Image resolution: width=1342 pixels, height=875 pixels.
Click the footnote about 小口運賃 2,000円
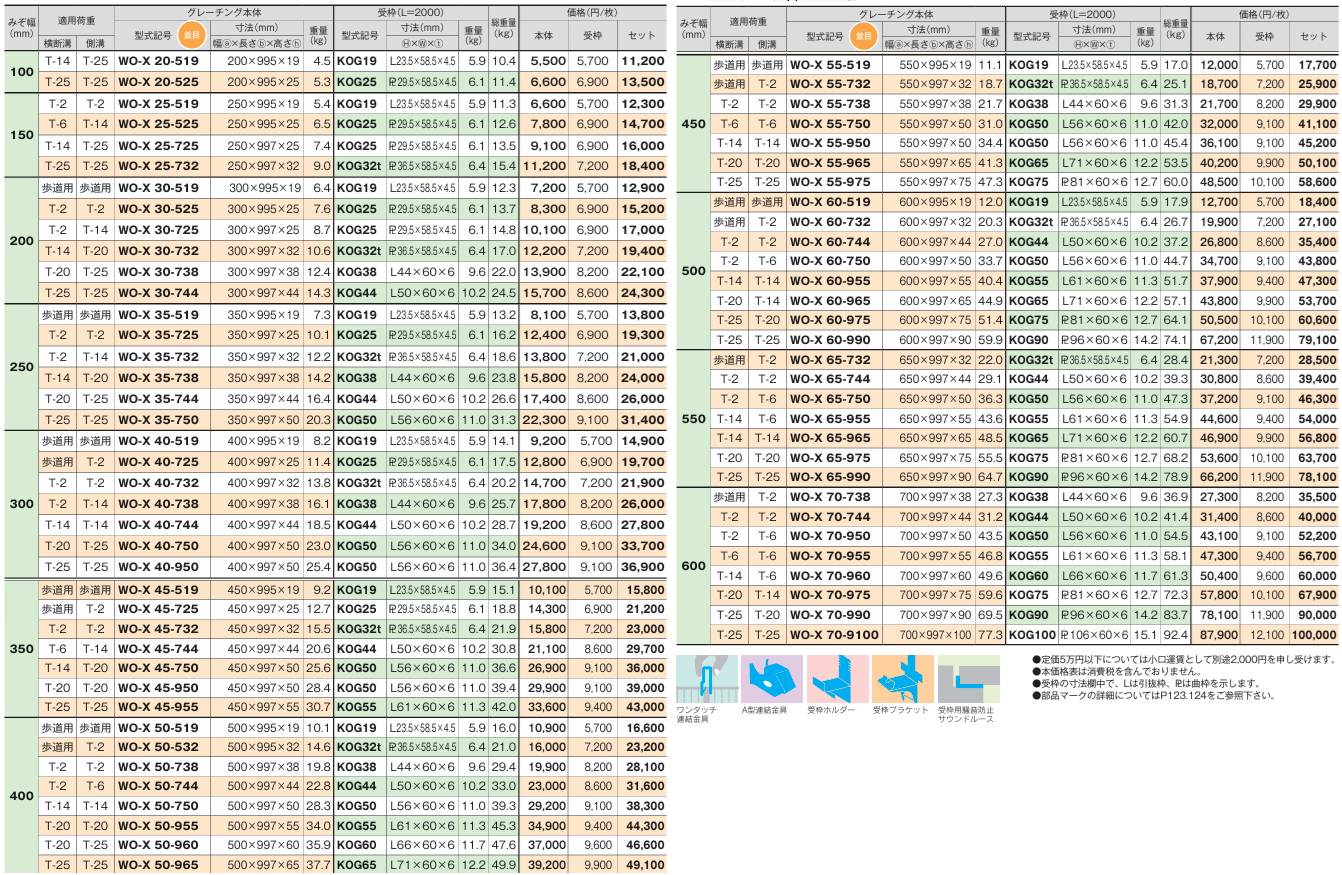(x=1183, y=659)
